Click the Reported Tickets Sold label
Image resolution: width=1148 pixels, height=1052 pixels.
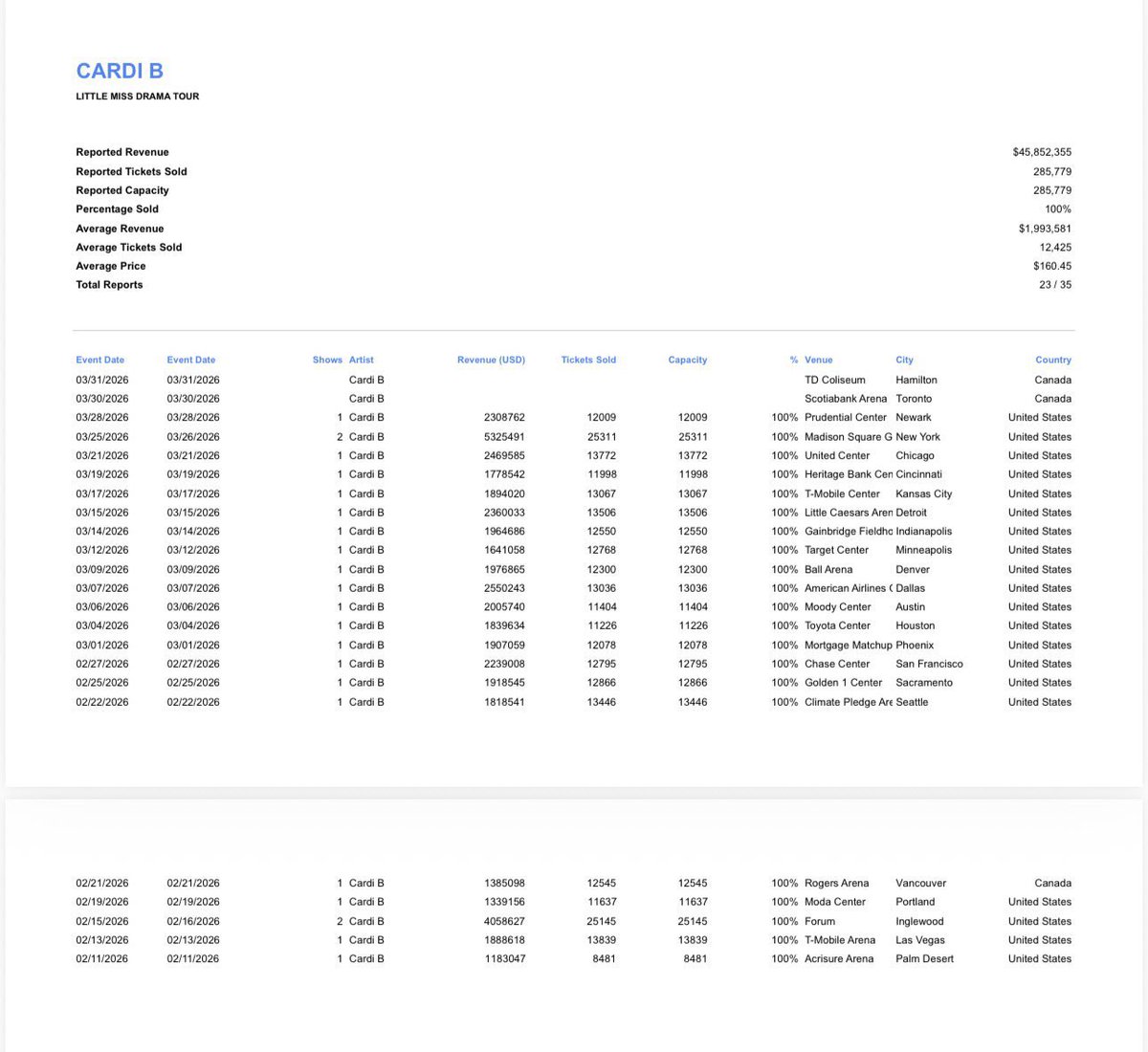(x=131, y=171)
